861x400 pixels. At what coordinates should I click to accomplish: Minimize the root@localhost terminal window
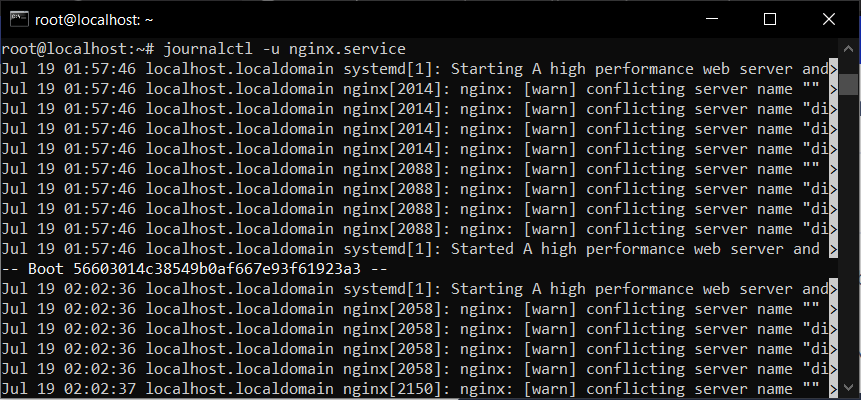tap(712, 19)
